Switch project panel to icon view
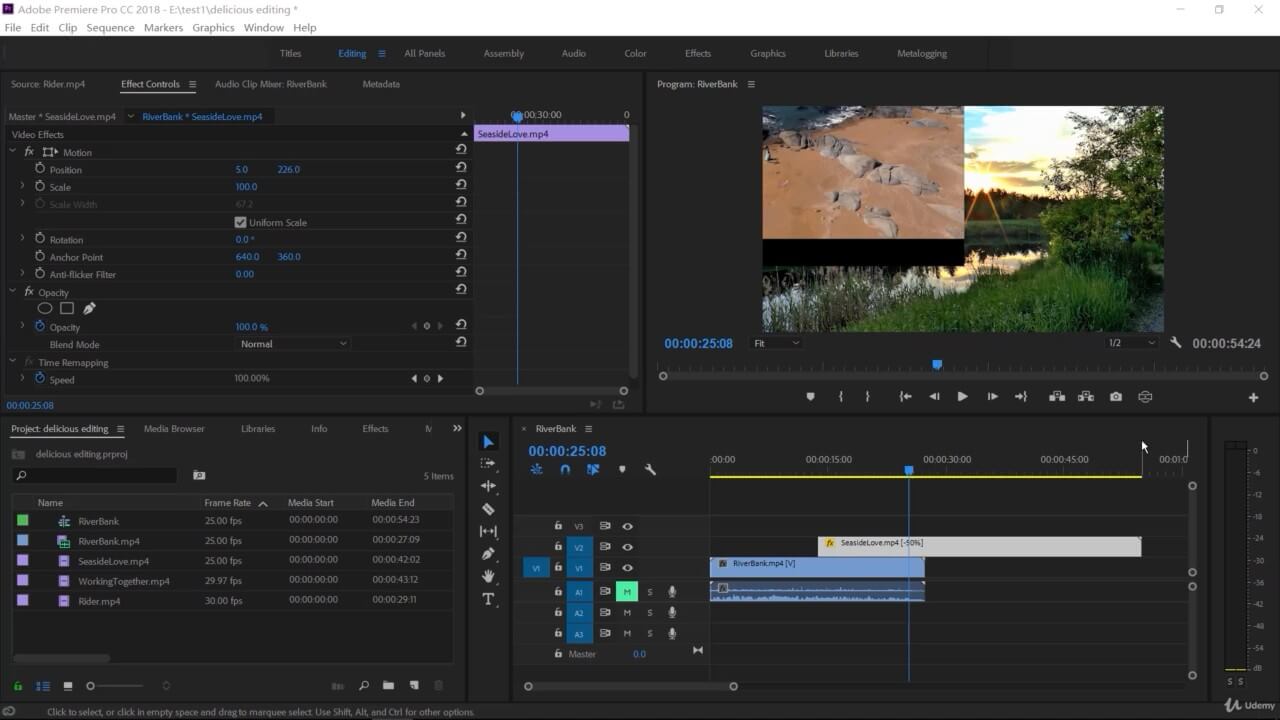 pos(68,686)
